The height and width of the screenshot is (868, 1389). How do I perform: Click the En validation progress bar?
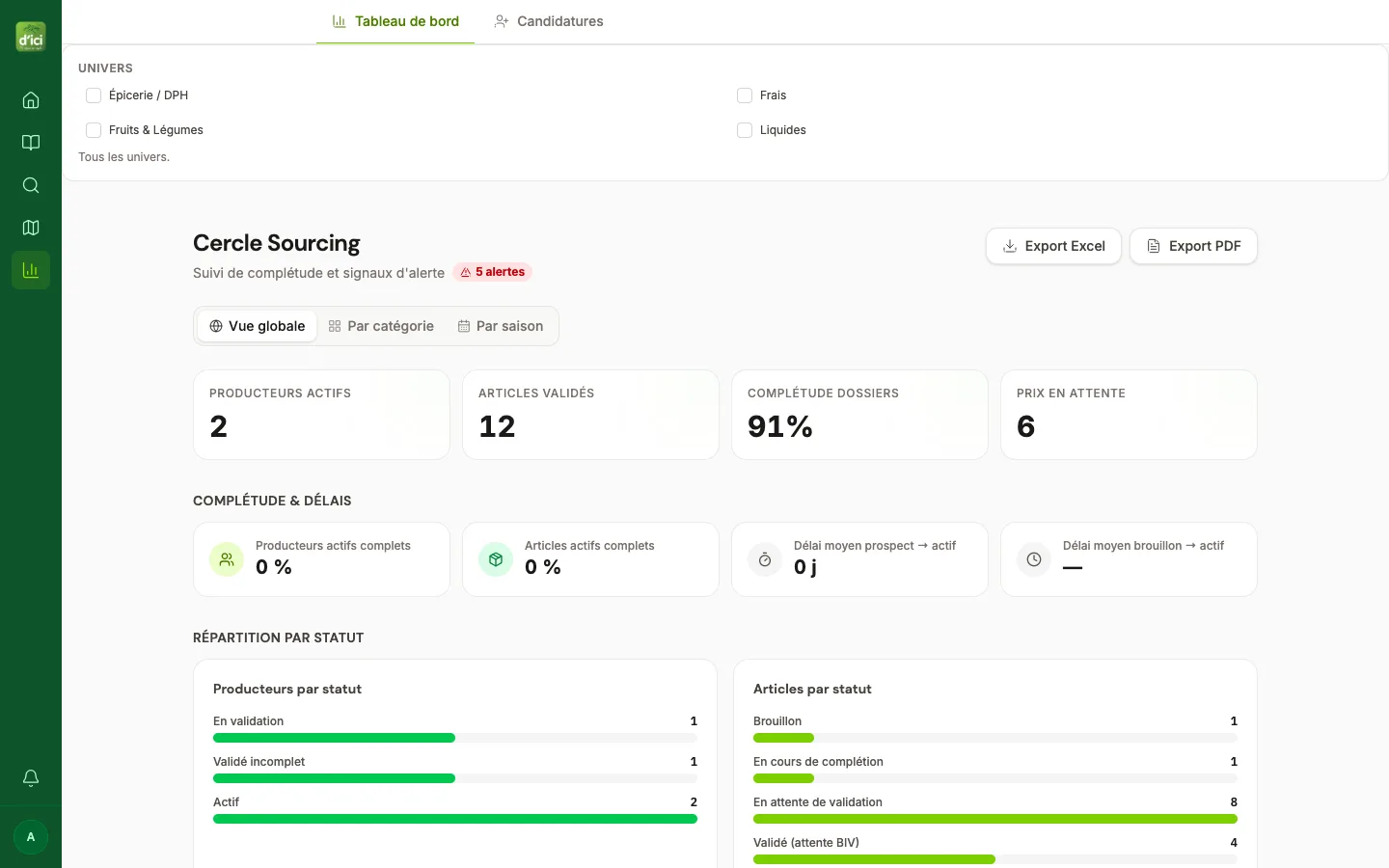(455, 738)
